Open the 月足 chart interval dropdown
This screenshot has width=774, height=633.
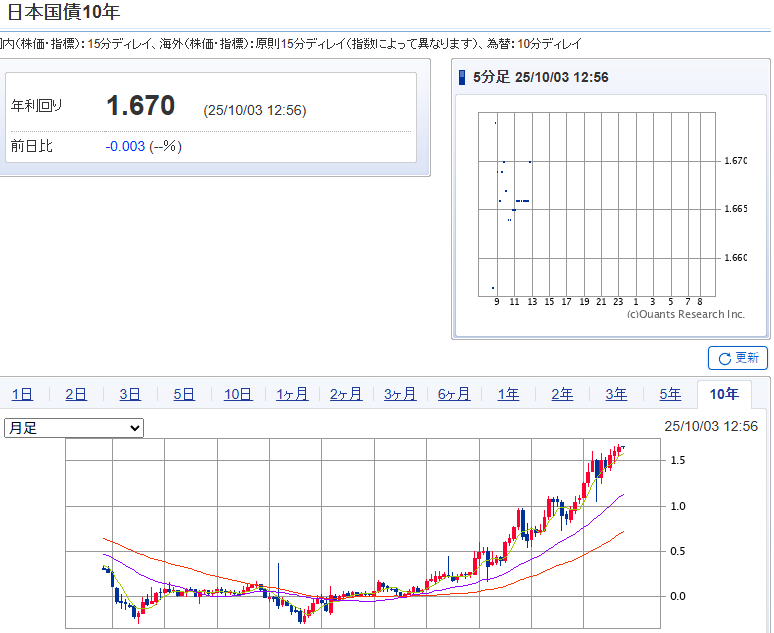pos(74,428)
